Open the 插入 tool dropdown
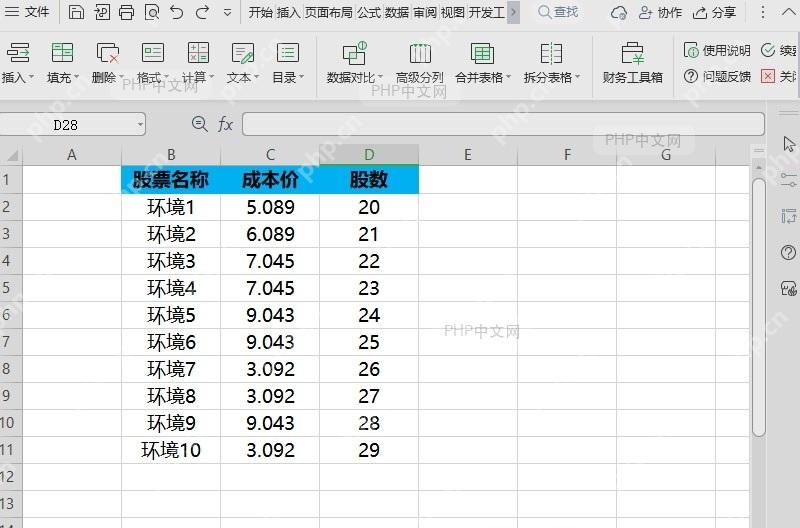The width and height of the screenshot is (800, 528). pyautogui.click(x=17, y=63)
